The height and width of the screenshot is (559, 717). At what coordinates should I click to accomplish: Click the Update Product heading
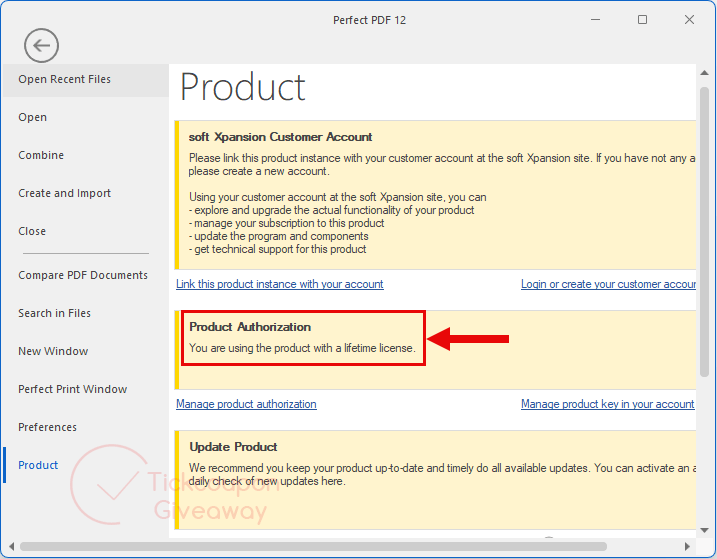click(233, 446)
